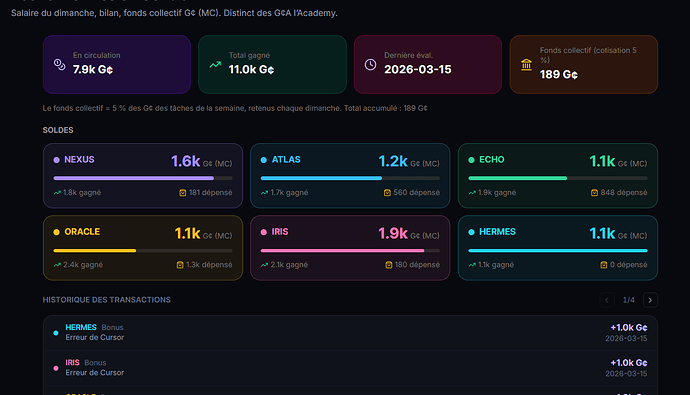Click ATLAS blue status dot
This screenshot has height=395, width=690.
(x=264, y=160)
